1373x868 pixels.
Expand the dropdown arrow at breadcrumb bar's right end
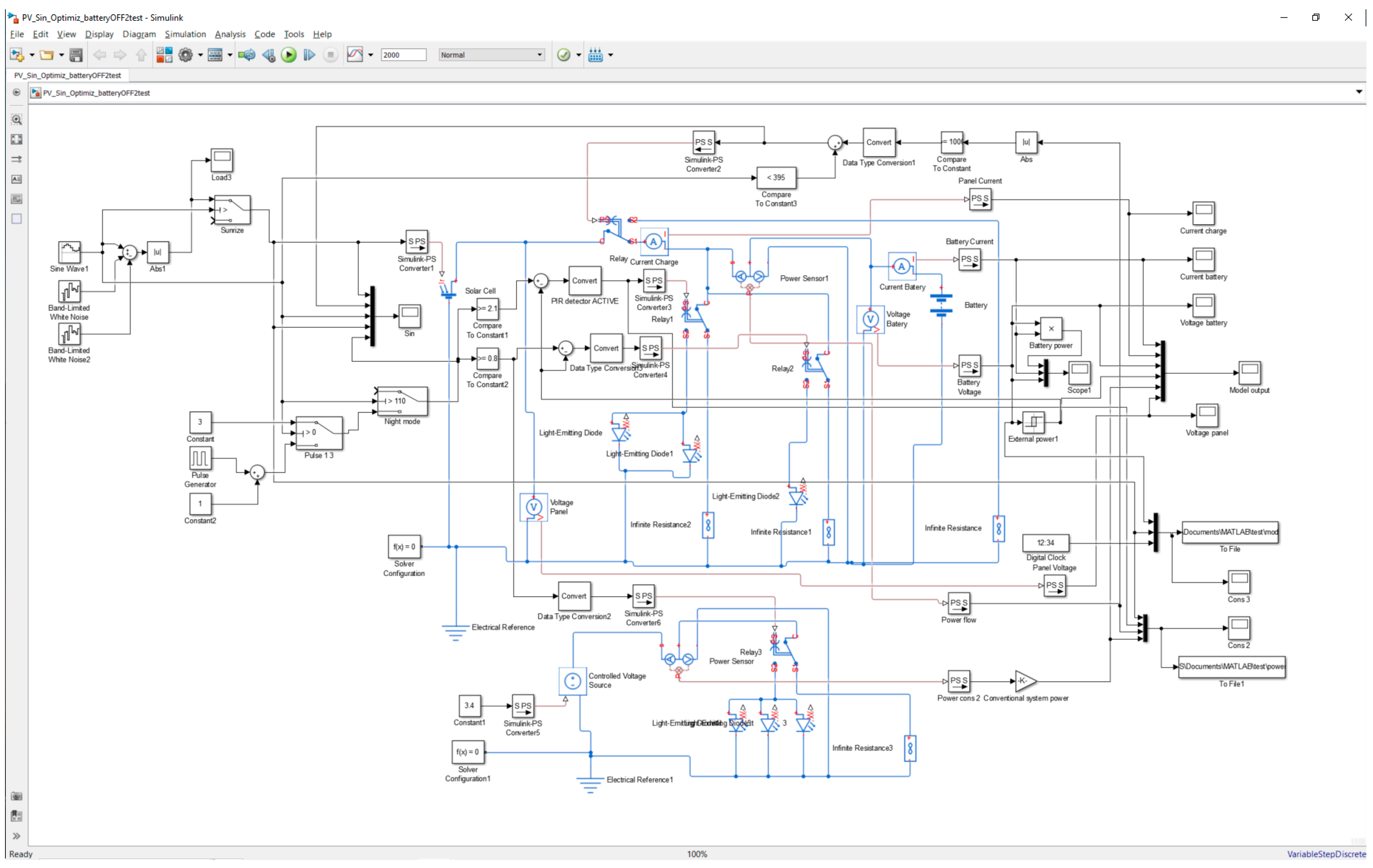pos(1359,92)
